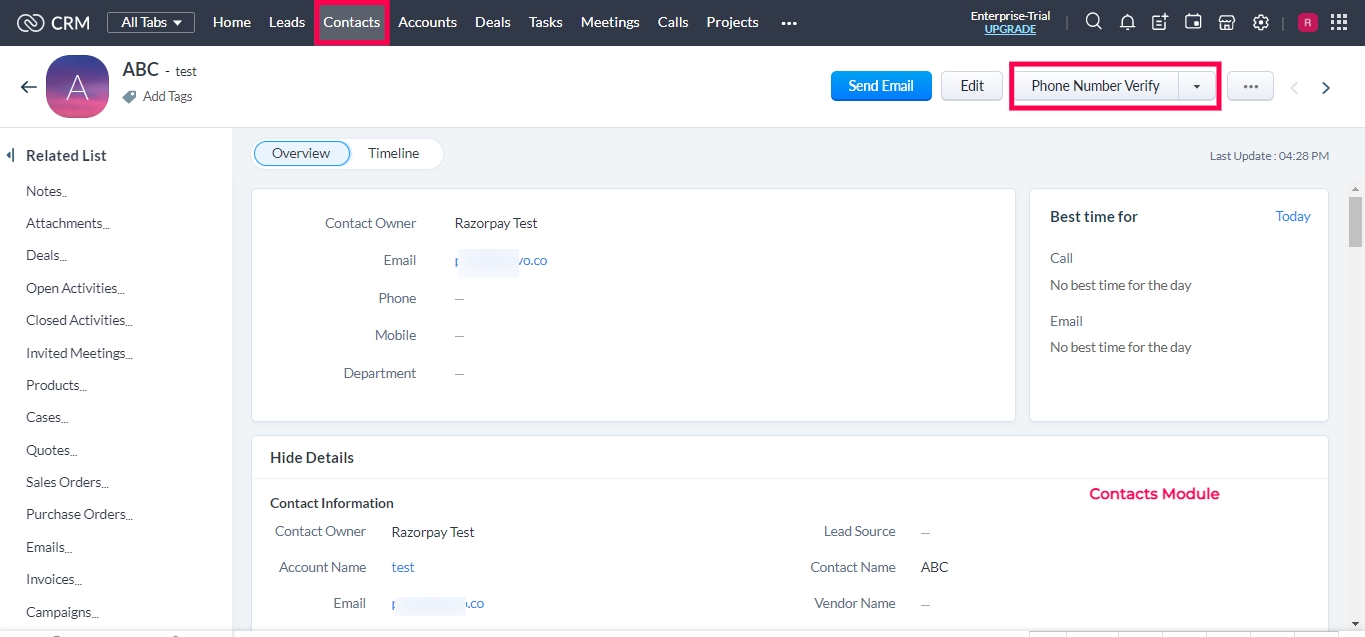The image size is (1365, 637).
Task: Click the Add Tags link
Action: point(168,97)
